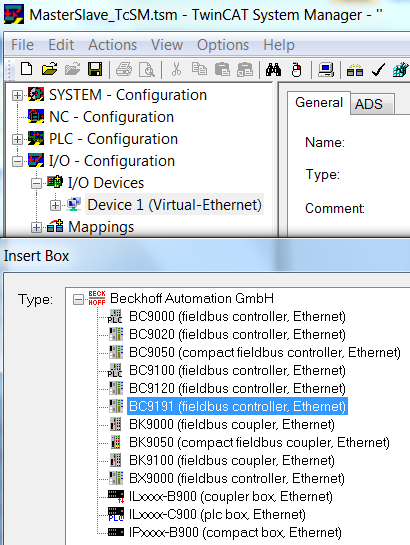
Task: Click the Copy toolbar icon
Action: (x=199, y=69)
